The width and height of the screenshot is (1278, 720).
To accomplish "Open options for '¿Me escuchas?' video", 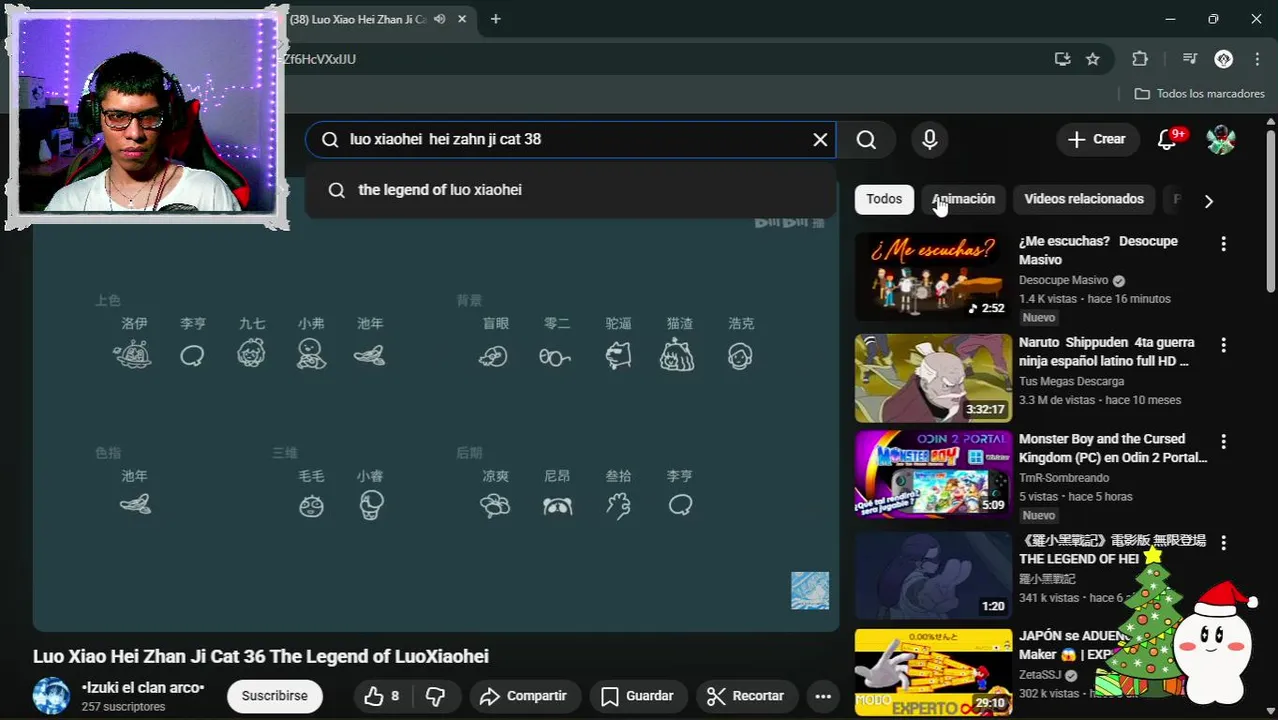I will pos(1223,243).
